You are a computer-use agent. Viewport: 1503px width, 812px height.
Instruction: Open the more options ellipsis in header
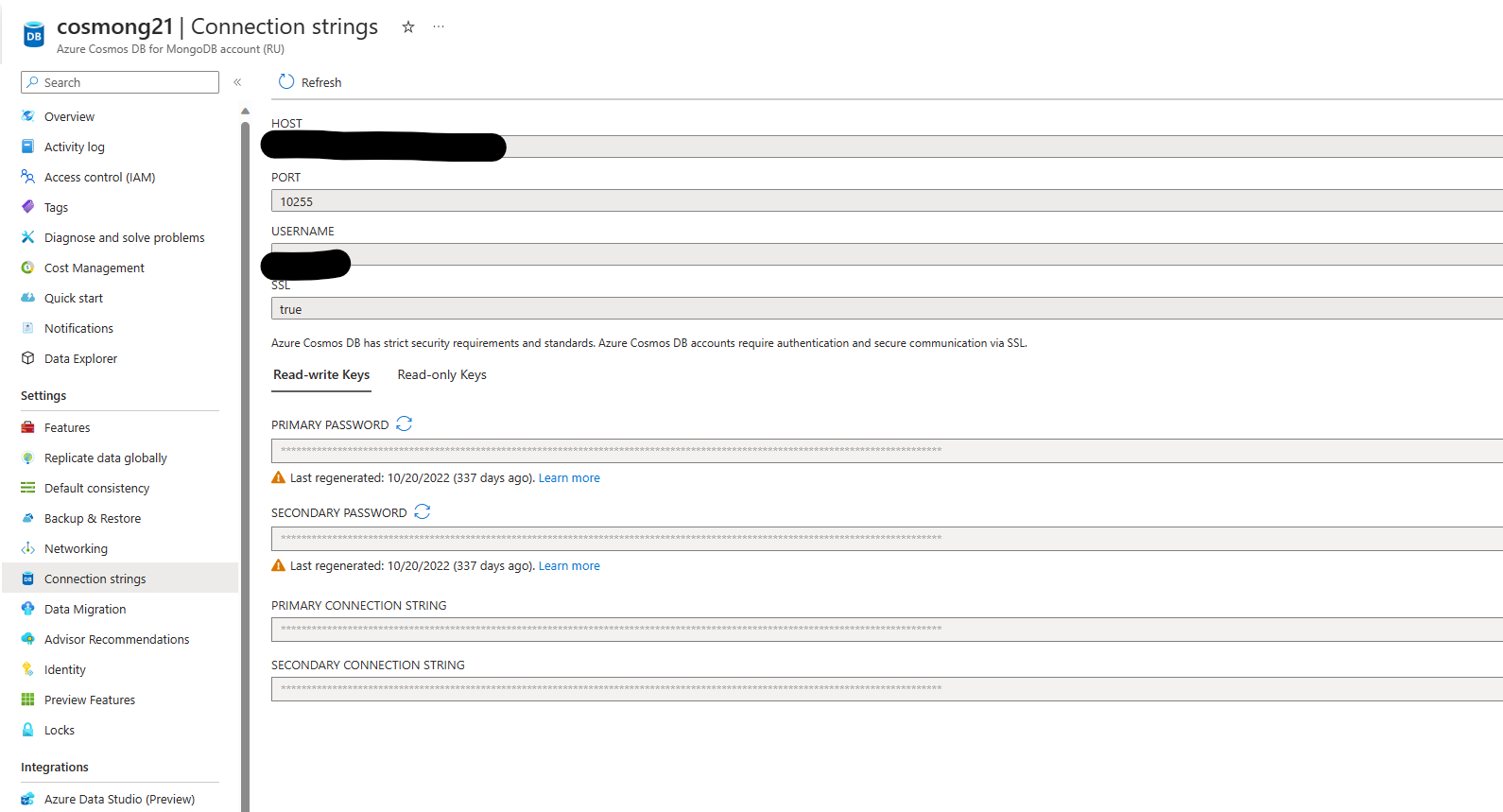click(439, 26)
